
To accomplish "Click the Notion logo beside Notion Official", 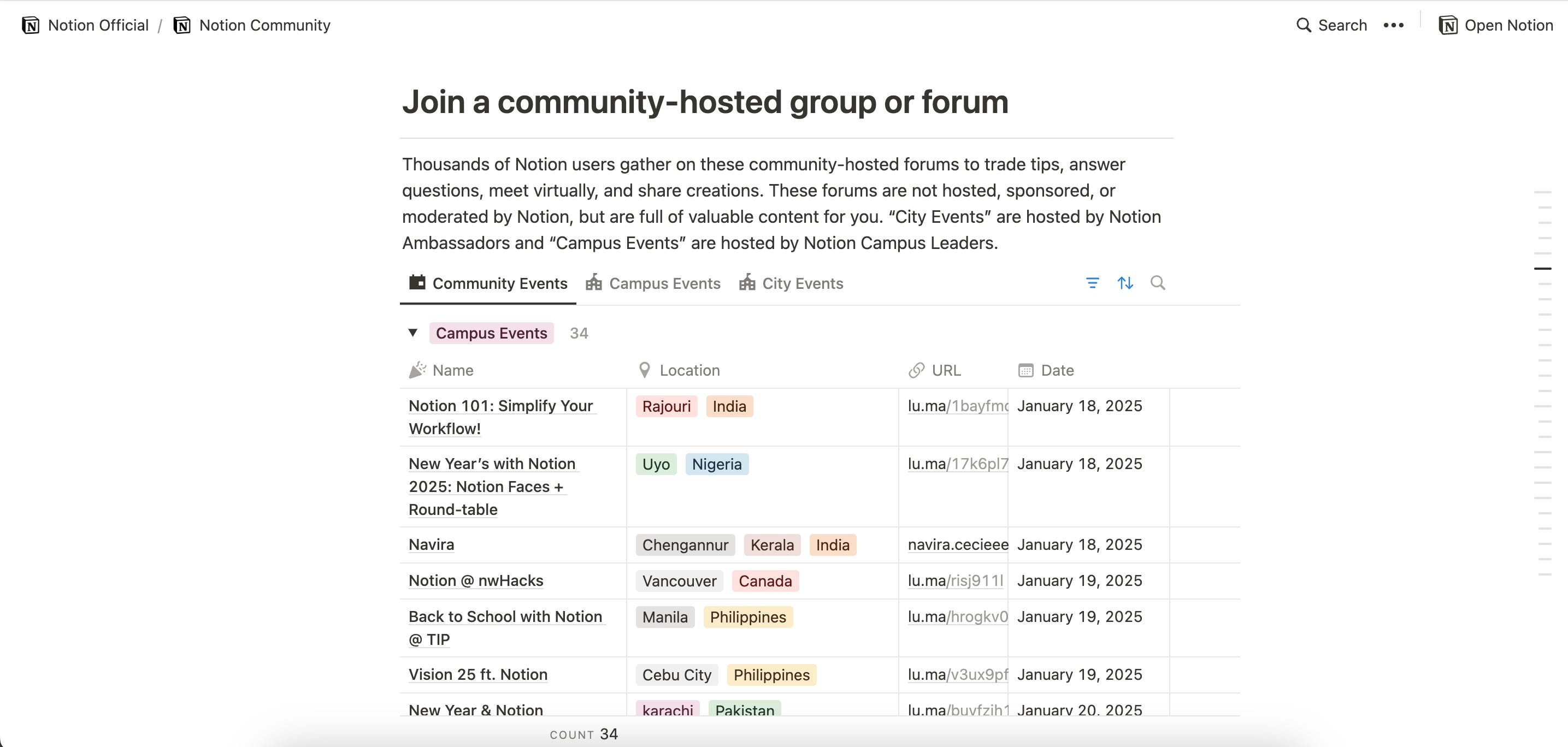I will coord(31,25).
